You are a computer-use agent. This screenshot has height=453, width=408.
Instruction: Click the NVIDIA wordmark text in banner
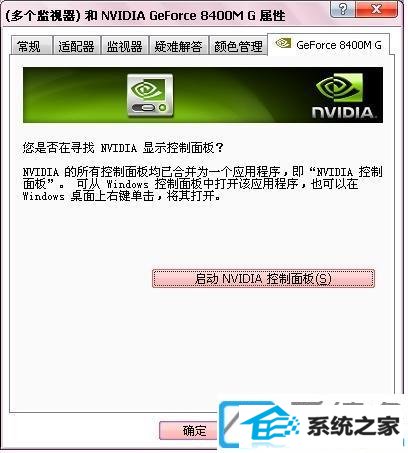point(344,112)
